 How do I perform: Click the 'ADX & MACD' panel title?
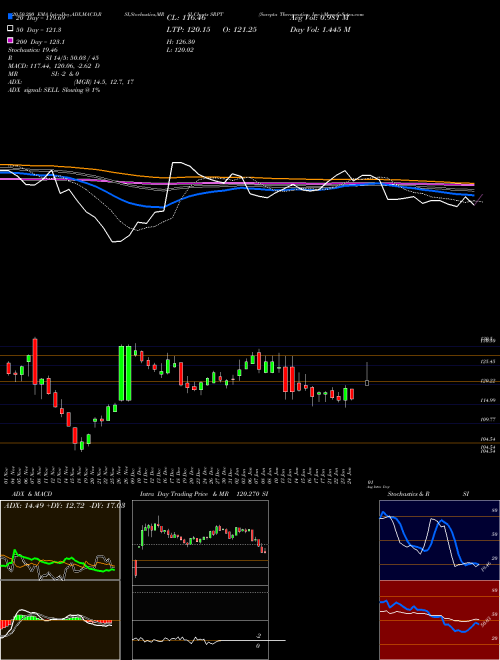tap(32, 494)
